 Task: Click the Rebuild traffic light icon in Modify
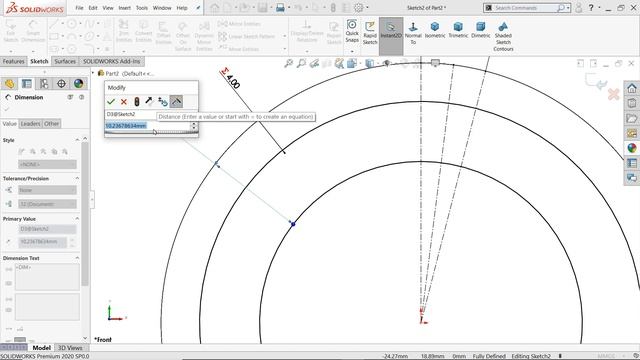point(137,102)
